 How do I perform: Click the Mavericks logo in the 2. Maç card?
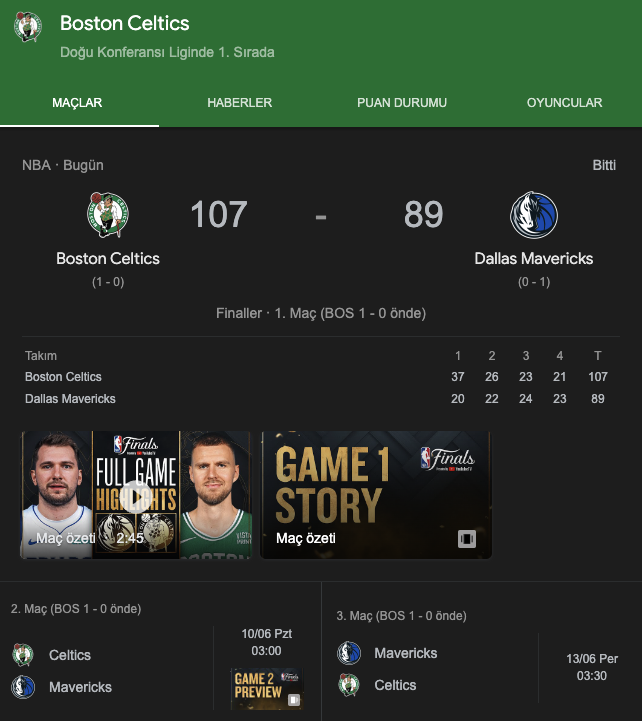click(x=23, y=687)
